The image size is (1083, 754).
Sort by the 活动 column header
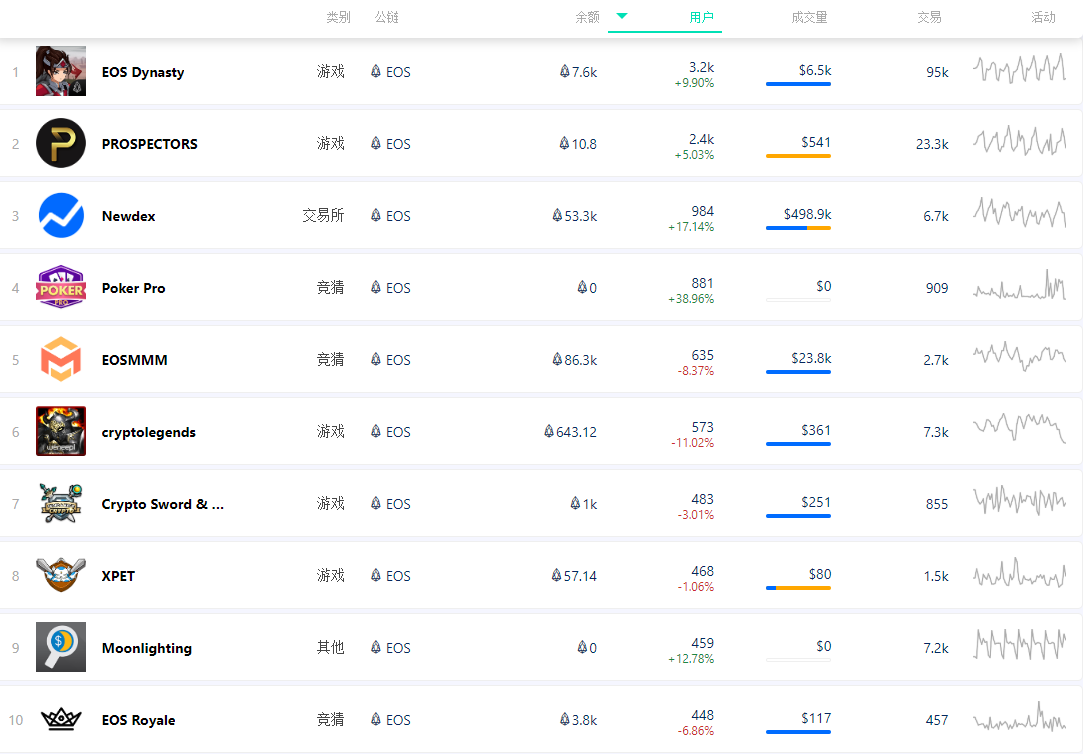(x=1043, y=17)
